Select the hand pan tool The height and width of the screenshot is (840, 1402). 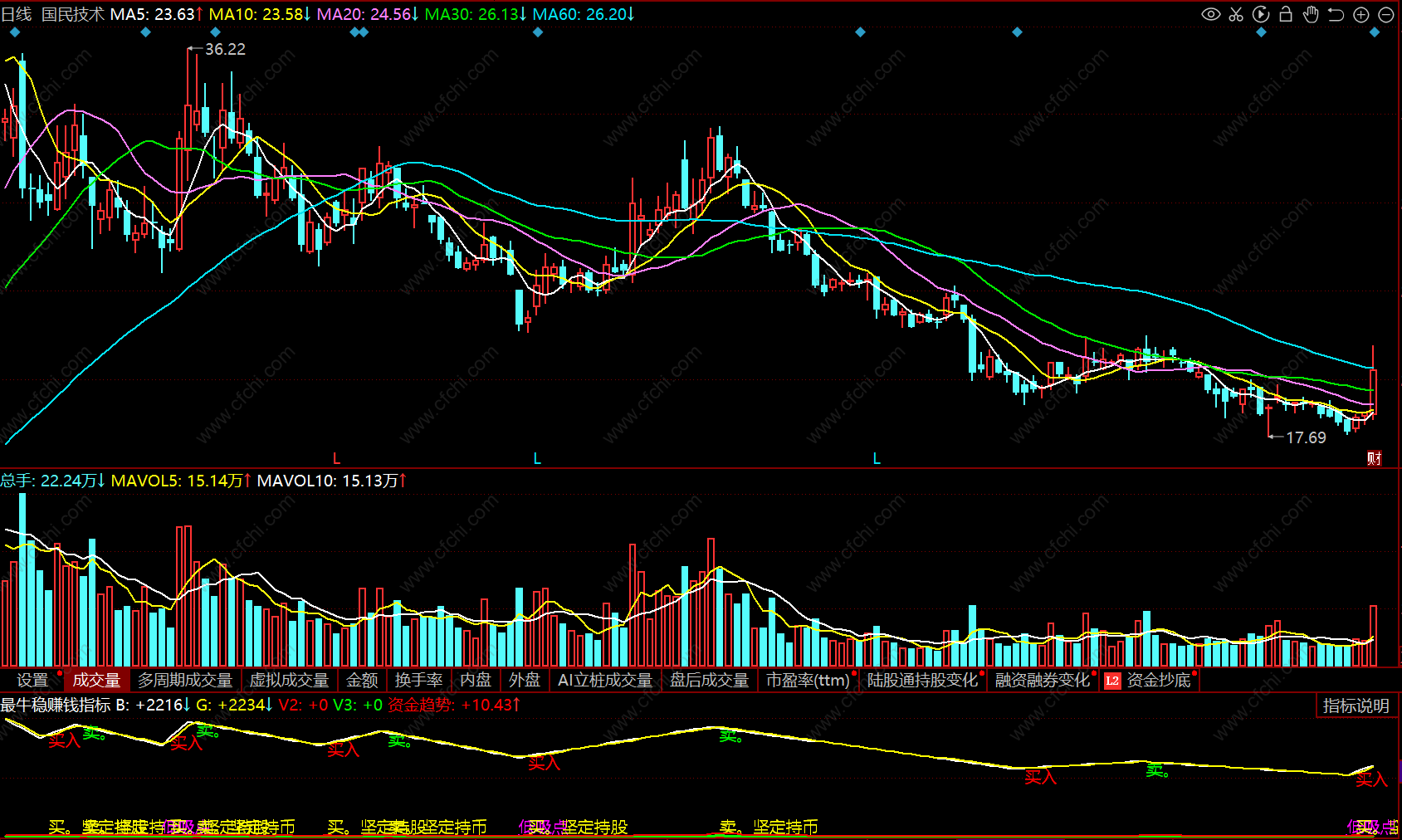point(1311,14)
